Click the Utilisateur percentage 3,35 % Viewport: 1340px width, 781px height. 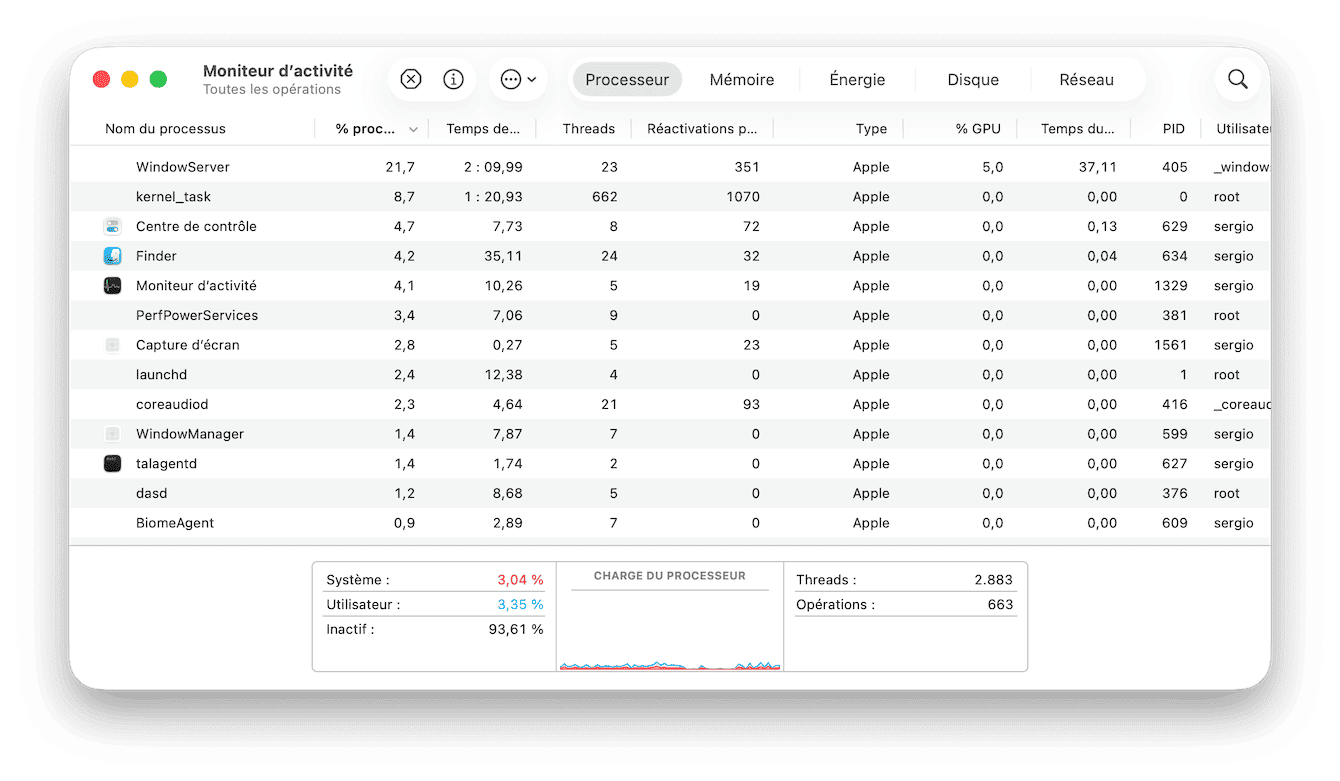pyautogui.click(x=520, y=605)
